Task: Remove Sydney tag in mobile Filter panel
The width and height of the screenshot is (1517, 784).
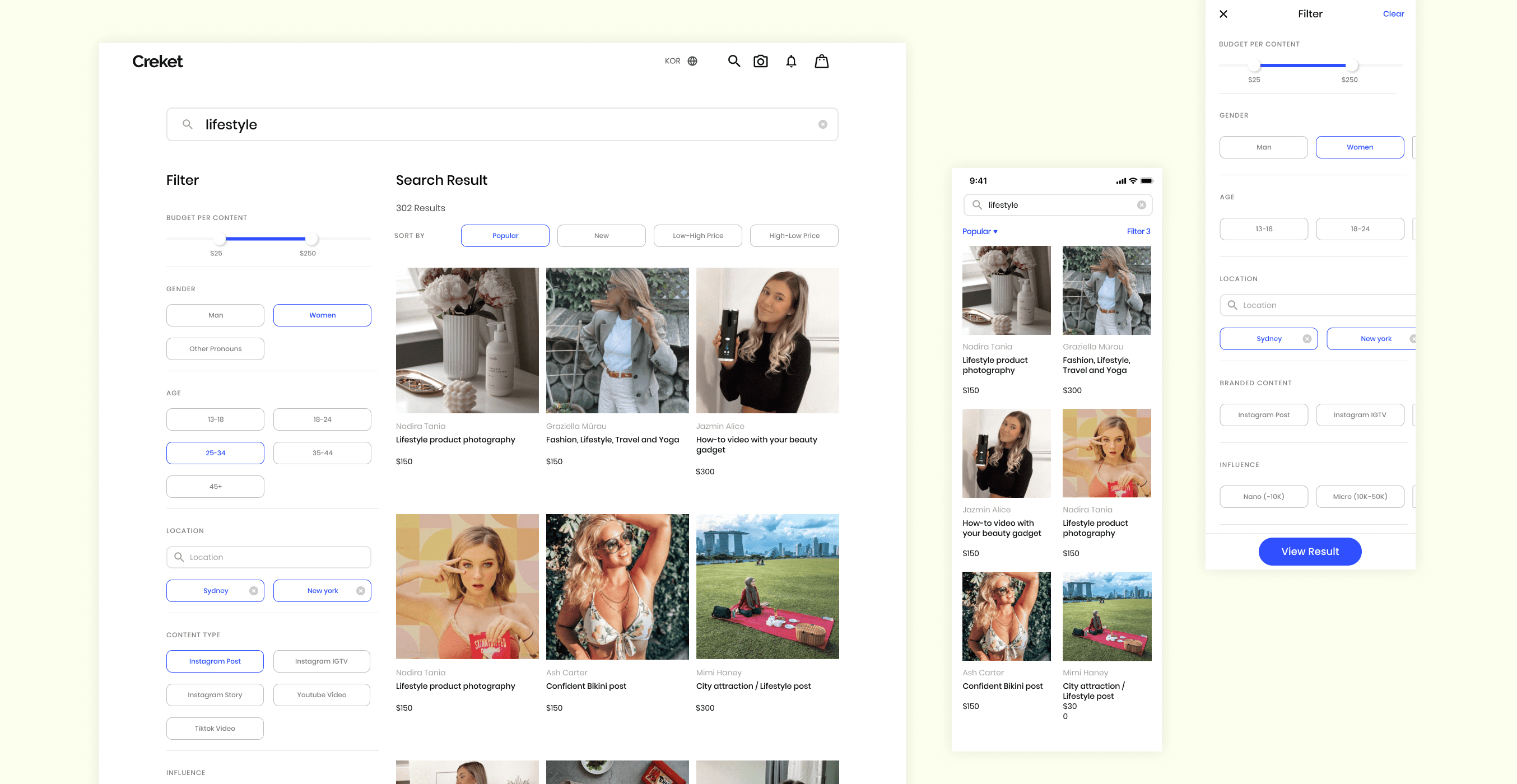Action: point(1307,339)
